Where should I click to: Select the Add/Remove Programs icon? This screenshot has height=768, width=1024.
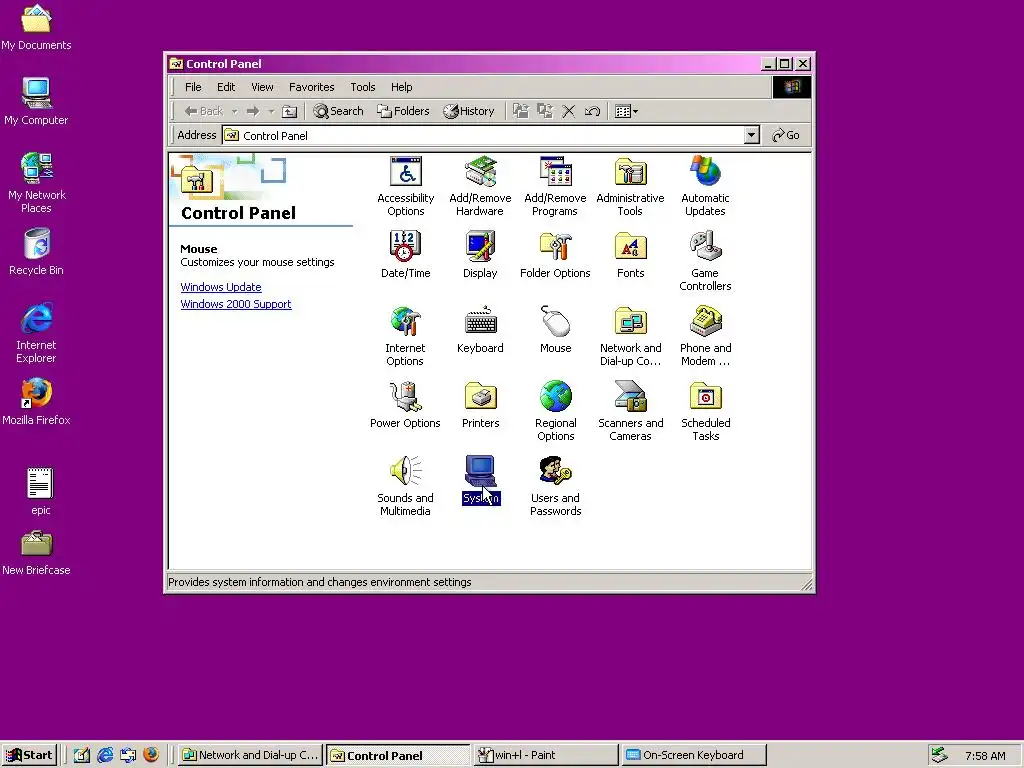555,186
